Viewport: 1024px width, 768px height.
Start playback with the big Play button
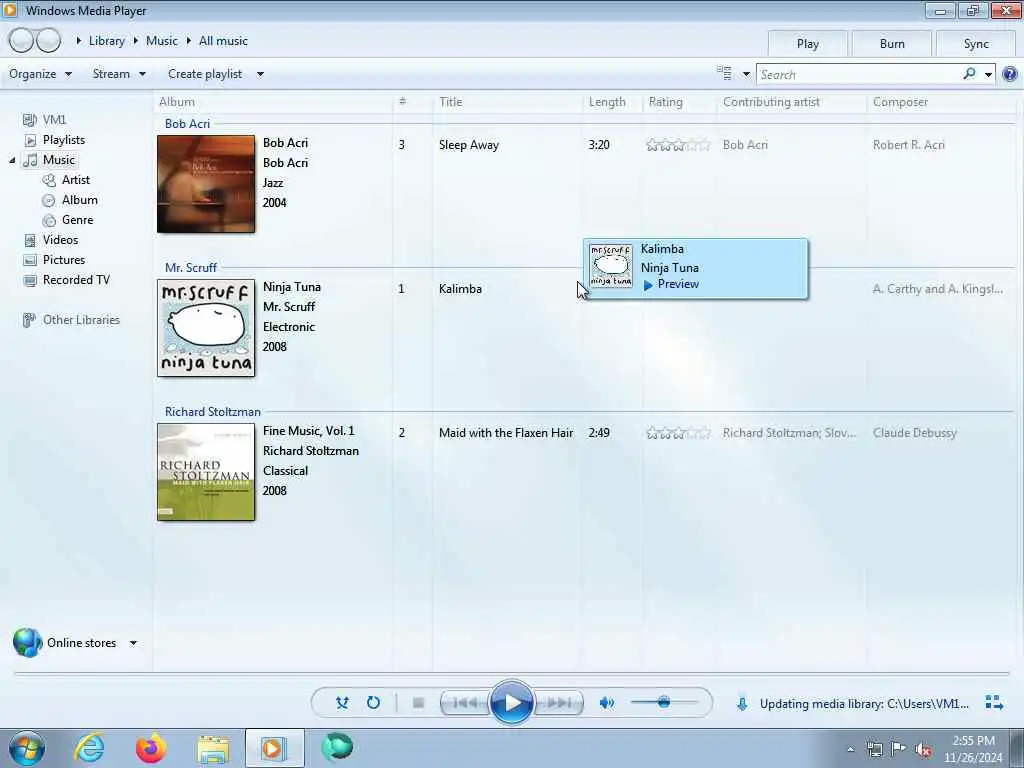pos(511,703)
